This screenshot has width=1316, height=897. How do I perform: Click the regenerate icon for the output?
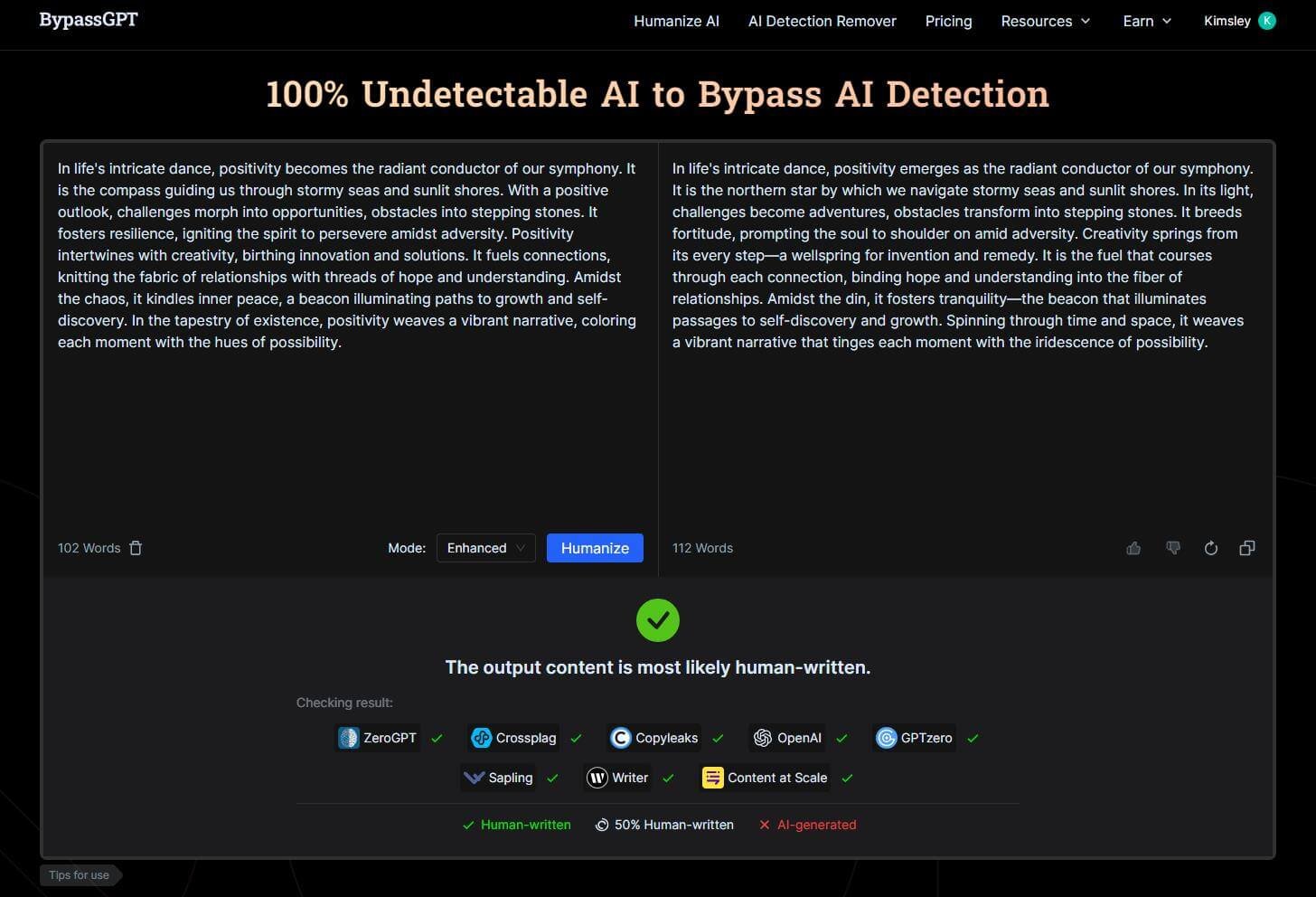(x=1210, y=548)
